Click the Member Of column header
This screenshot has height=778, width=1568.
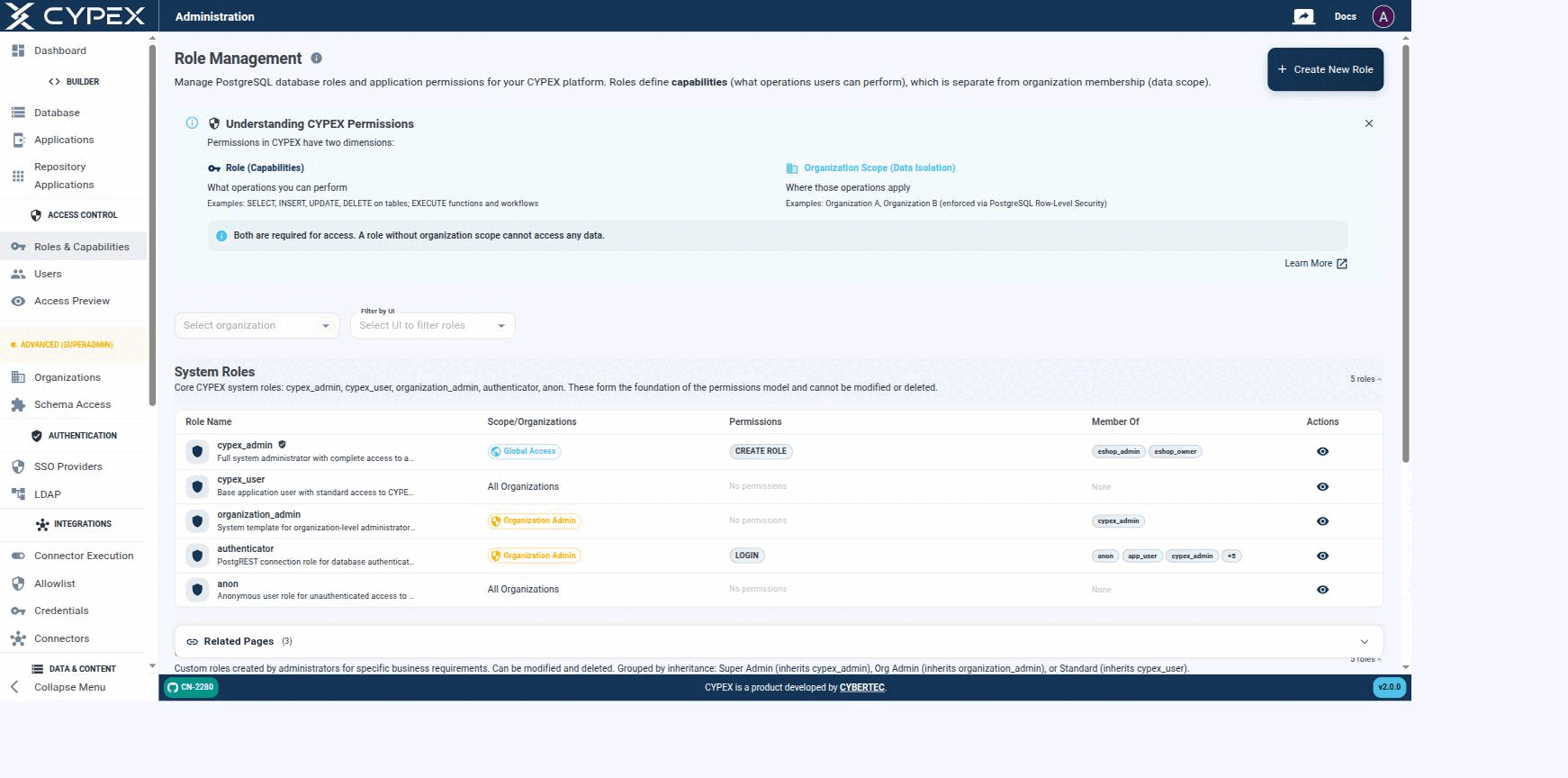(1115, 421)
